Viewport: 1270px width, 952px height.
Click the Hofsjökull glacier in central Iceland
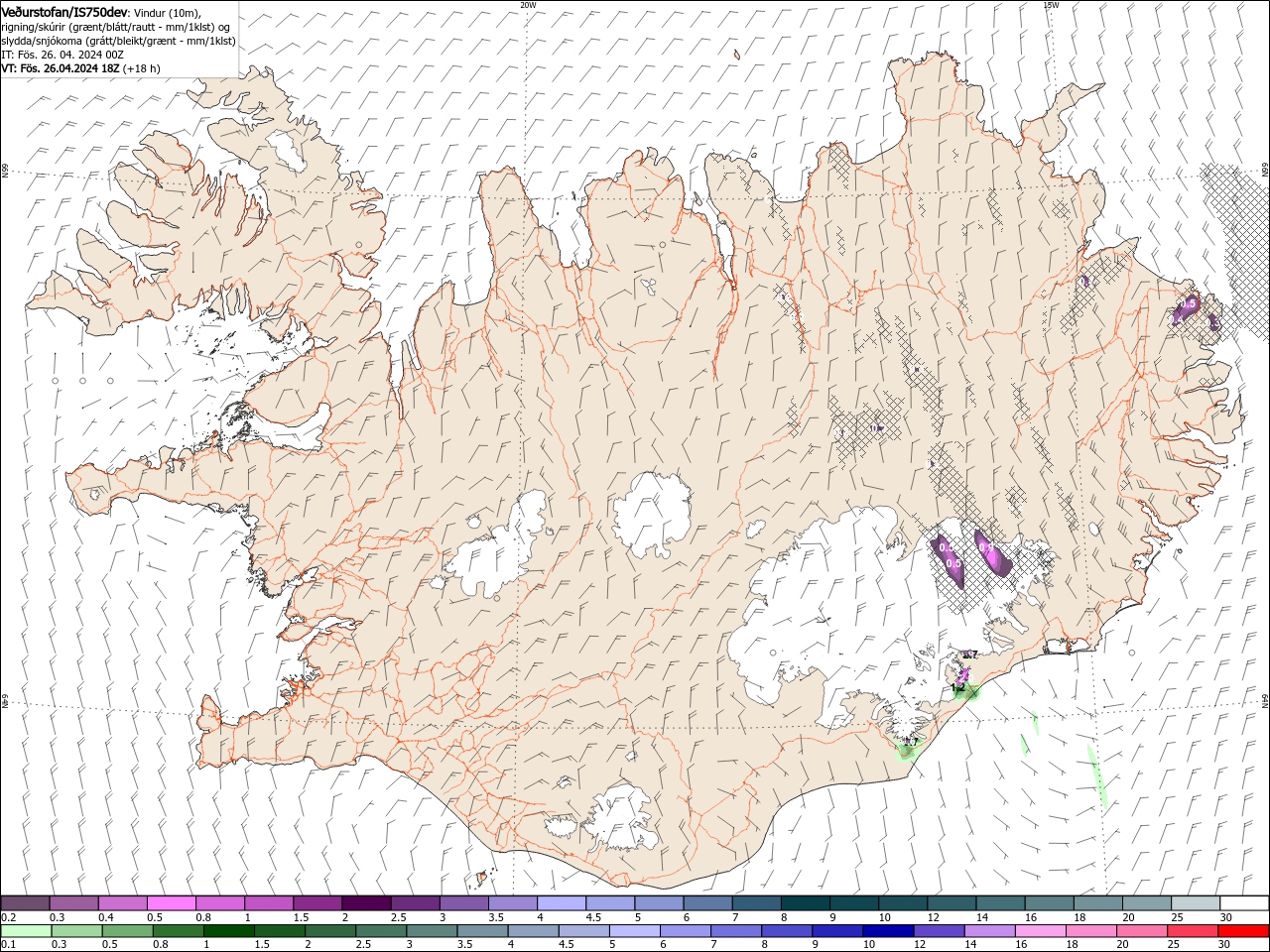tap(652, 514)
